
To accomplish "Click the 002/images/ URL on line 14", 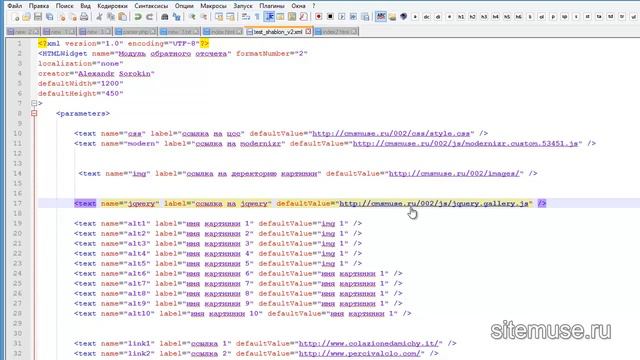I will pyautogui.click(x=454, y=173).
